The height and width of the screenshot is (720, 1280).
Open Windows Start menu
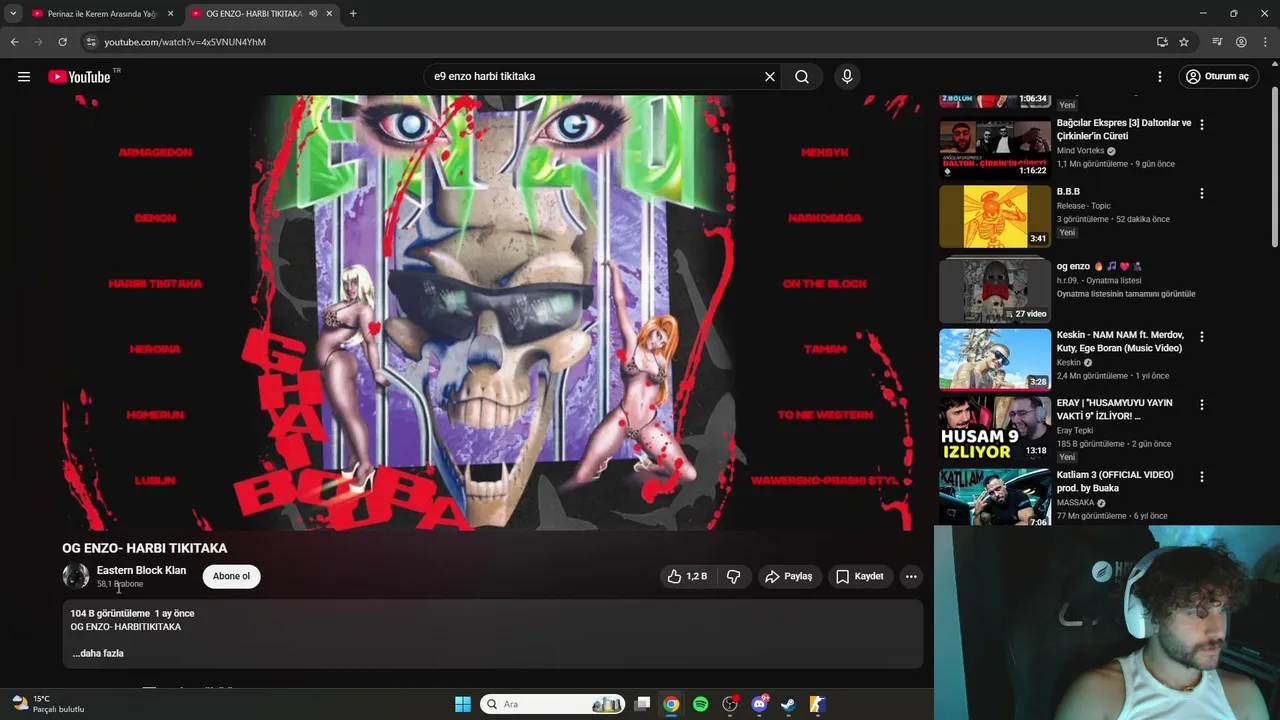[463, 704]
